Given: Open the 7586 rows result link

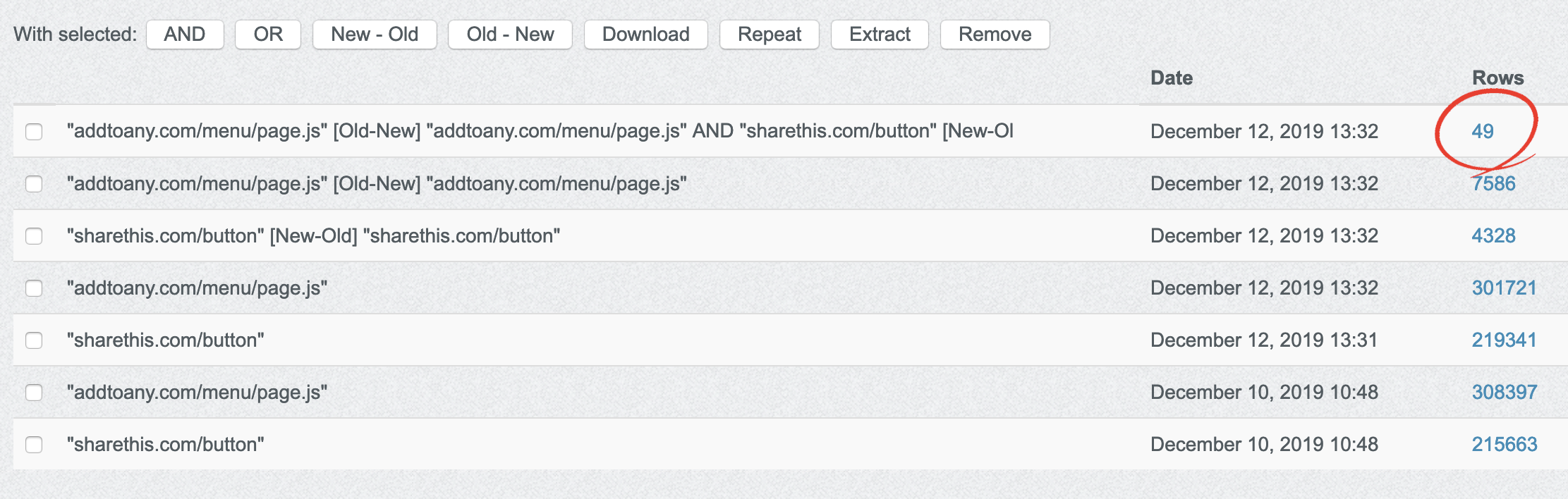Looking at the screenshot, I should coord(1493,183).
